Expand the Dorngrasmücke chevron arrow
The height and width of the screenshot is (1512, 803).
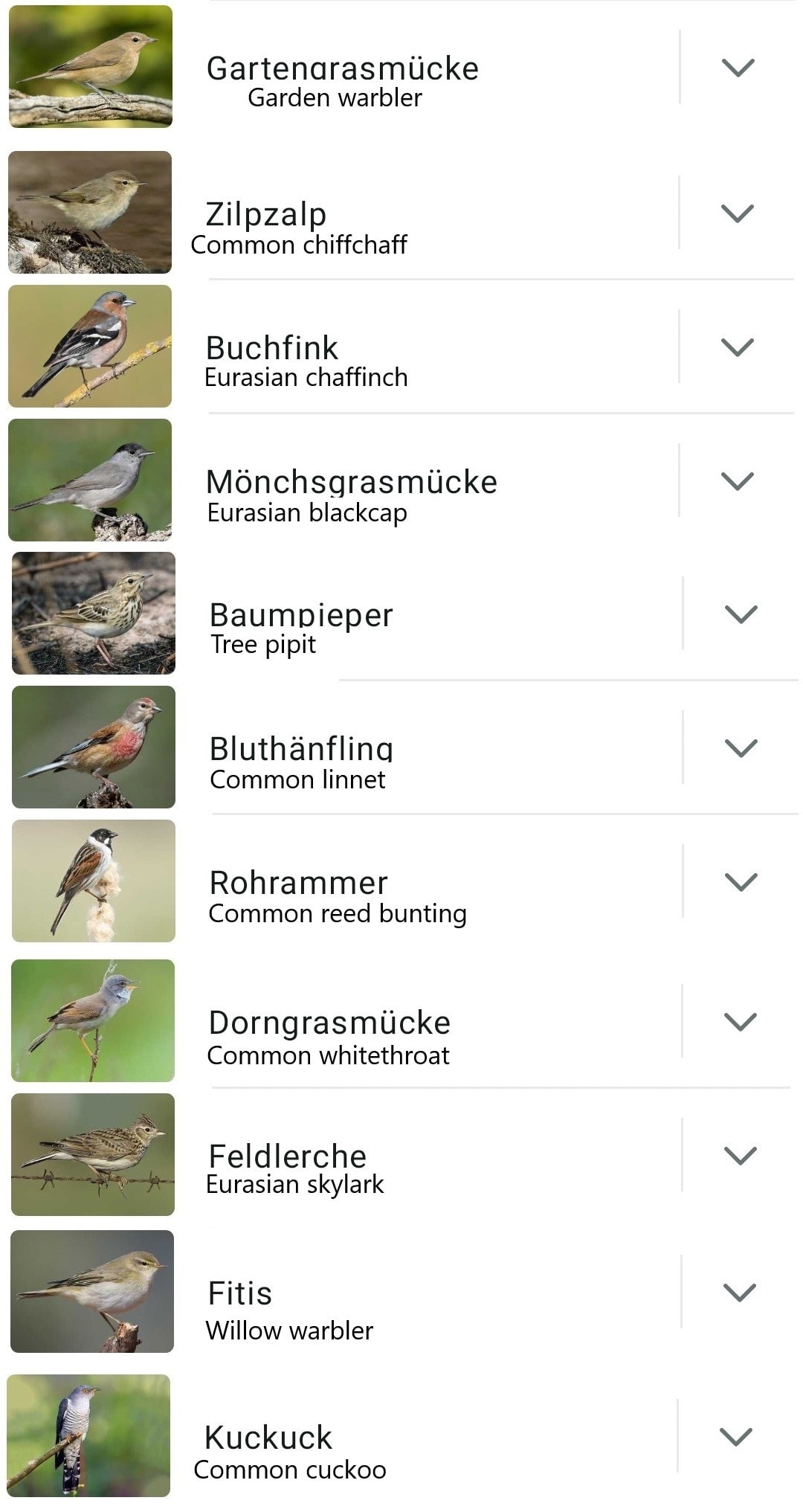tap(740, 1022)
